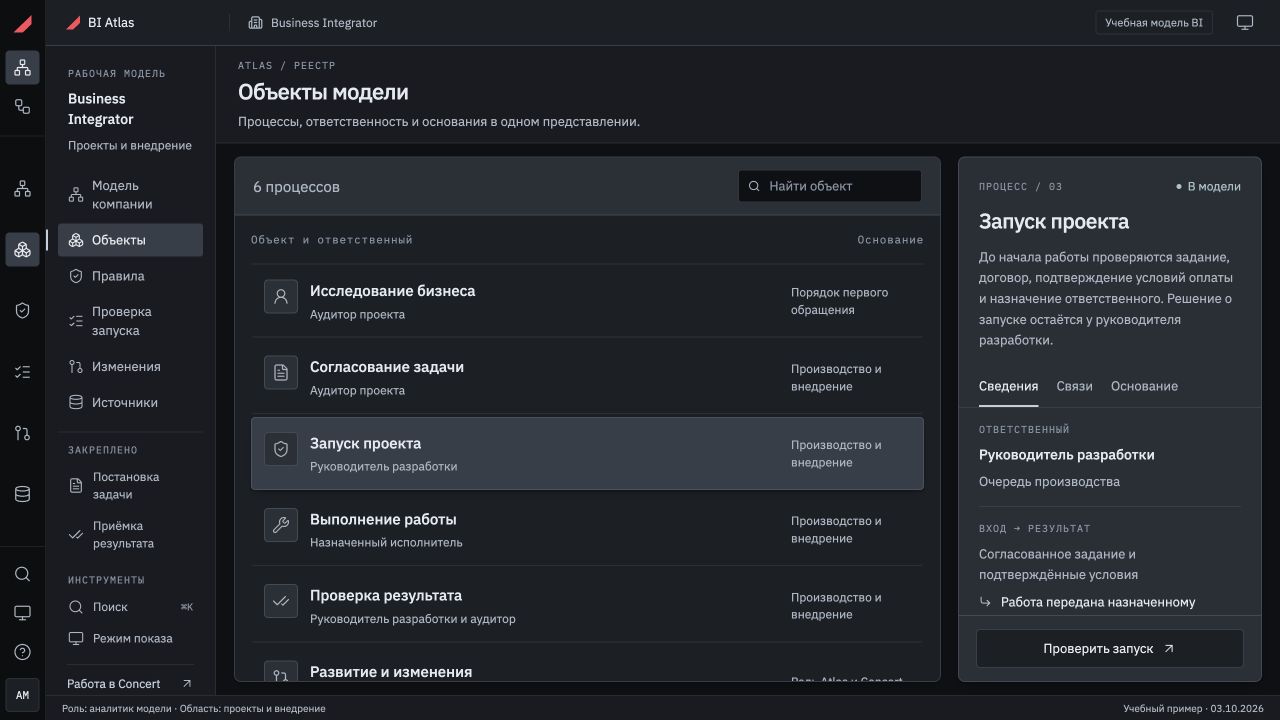The image size is (1280, 720).
Task: Click the person icon of Исследование бизнеса
Action: tap(281, 297)
